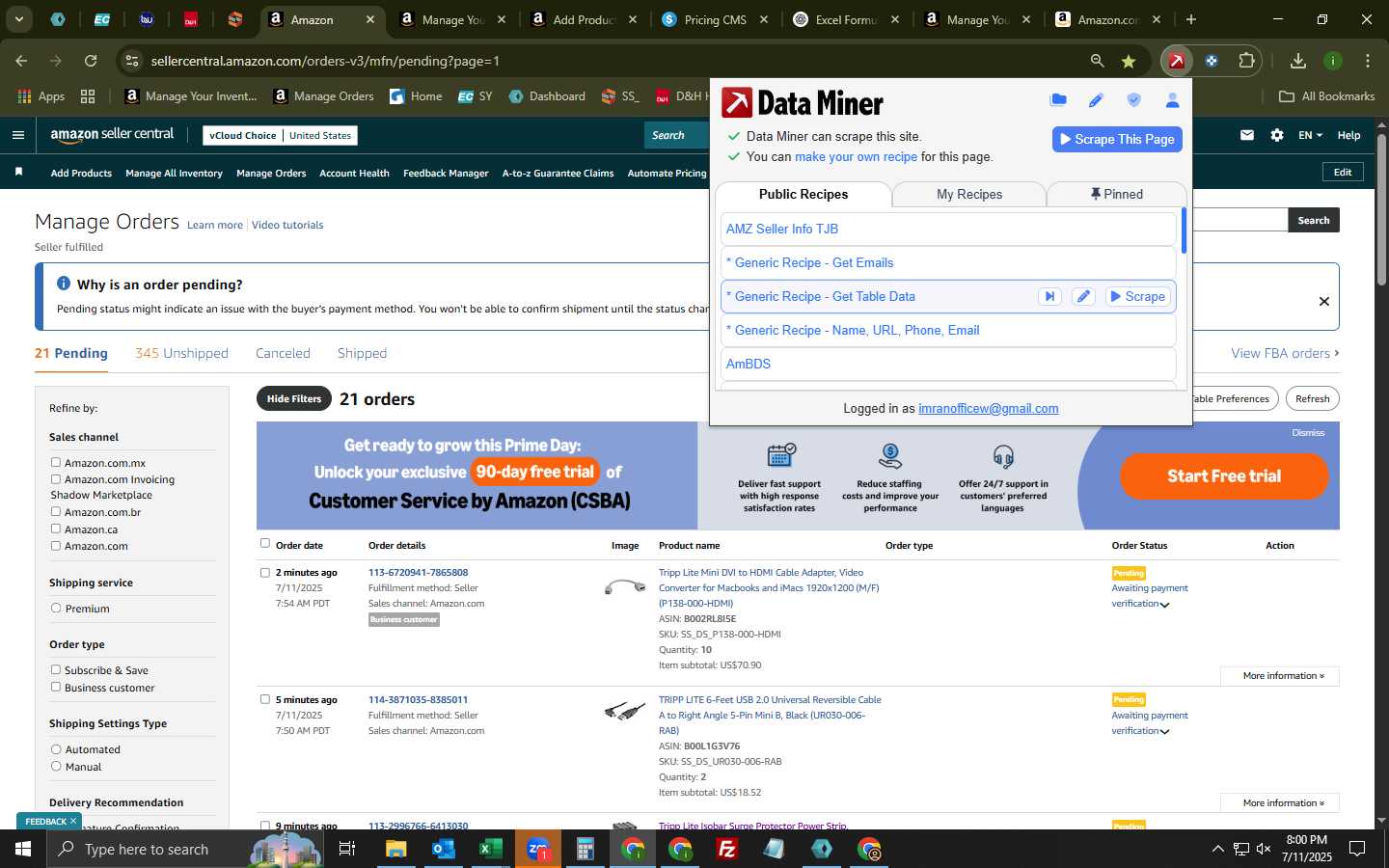Open order 113-6720941-7865808 link

point(418,572)
